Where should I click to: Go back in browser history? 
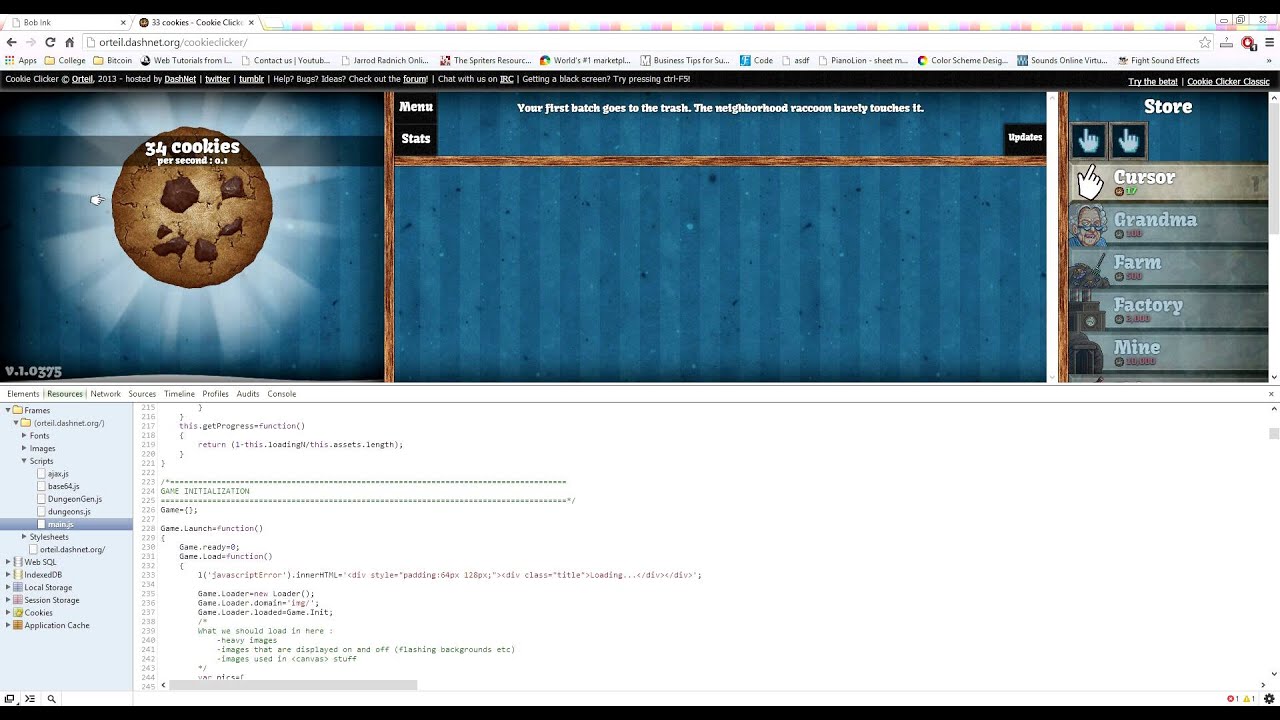coord(11,42)
